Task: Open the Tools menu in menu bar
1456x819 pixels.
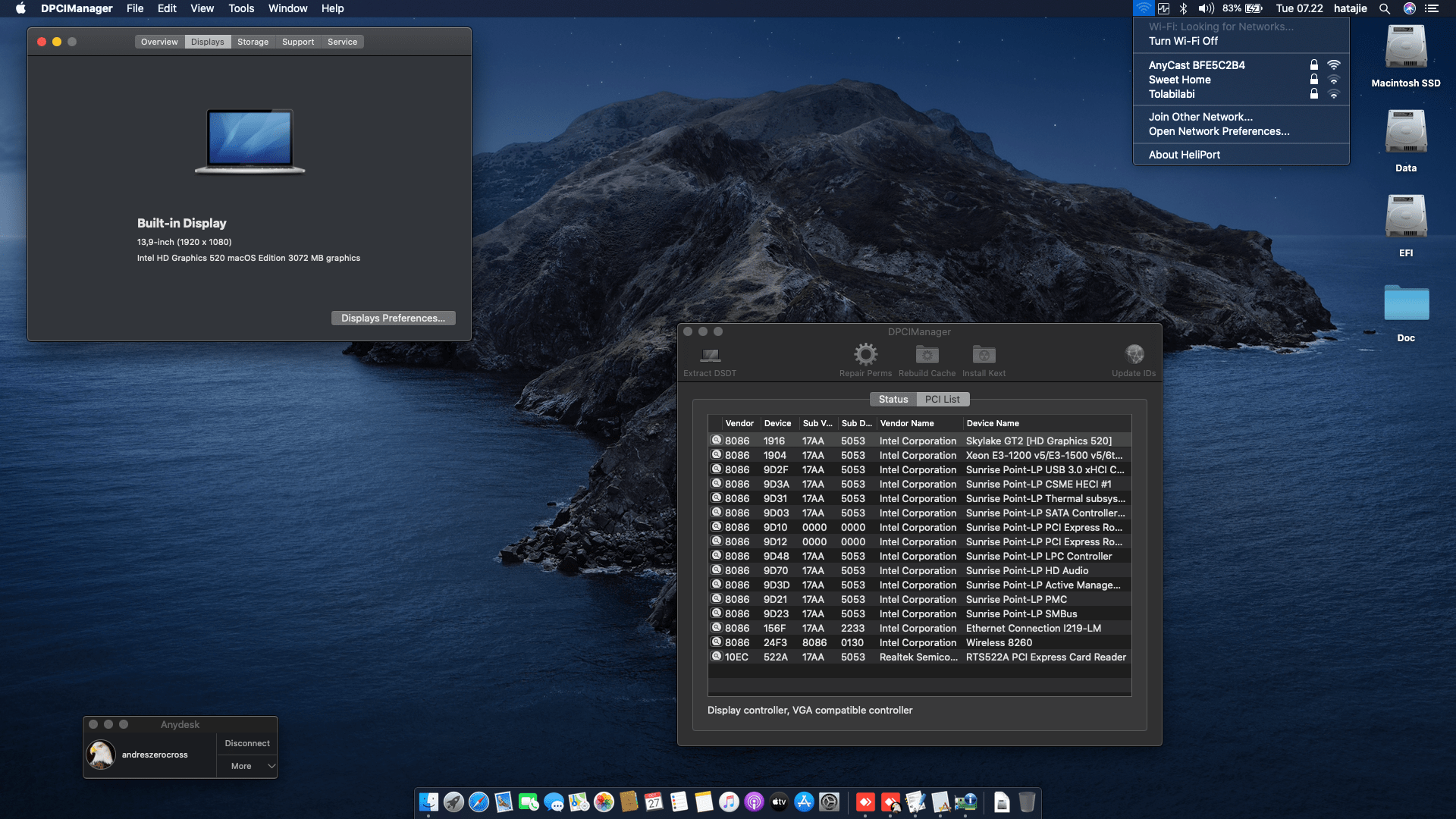Action: click(x=241, y=8)
